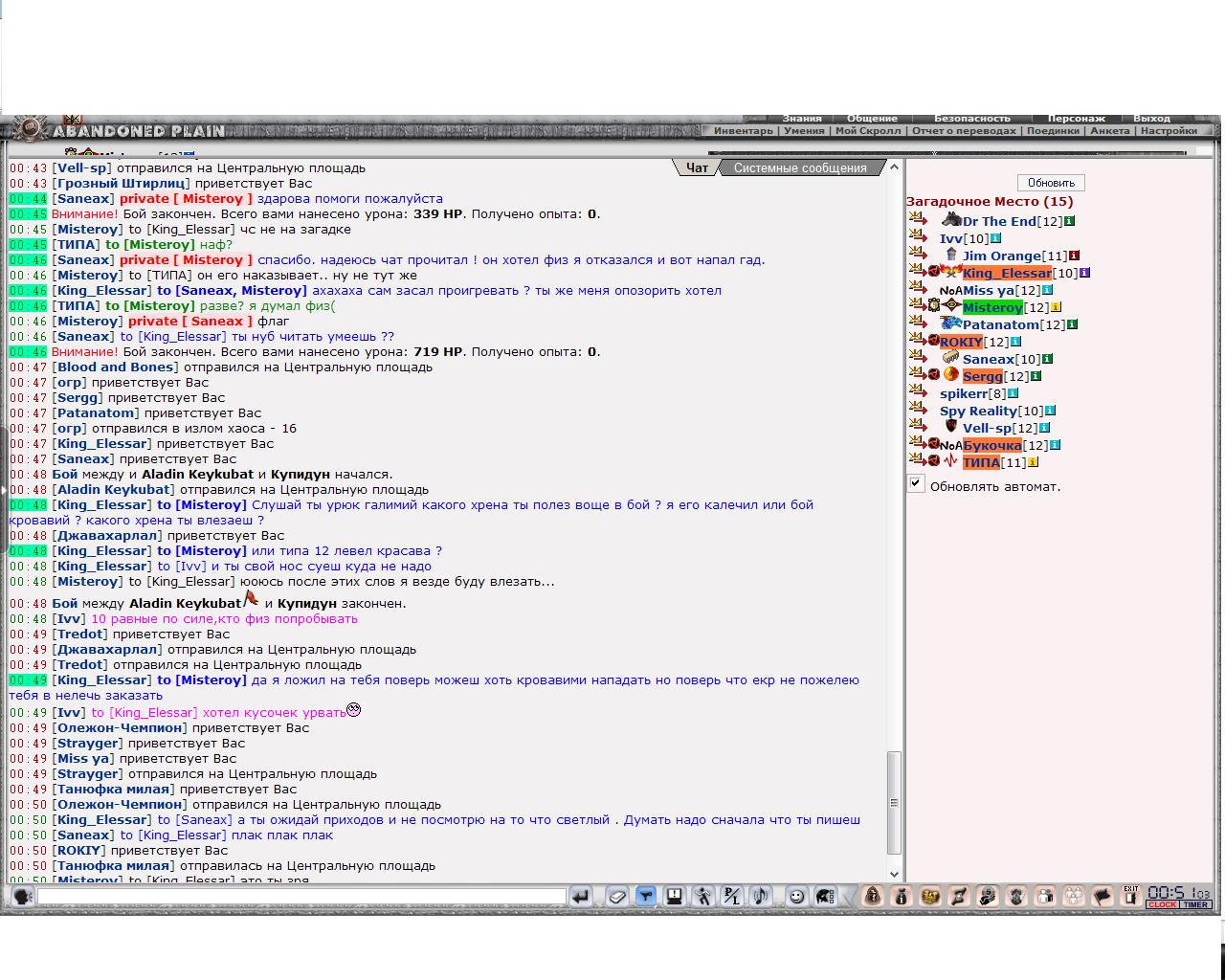This screenshot has width=1225, height=980.
Task: Click the send message arrow icon
Action: [x=580, y=897]
